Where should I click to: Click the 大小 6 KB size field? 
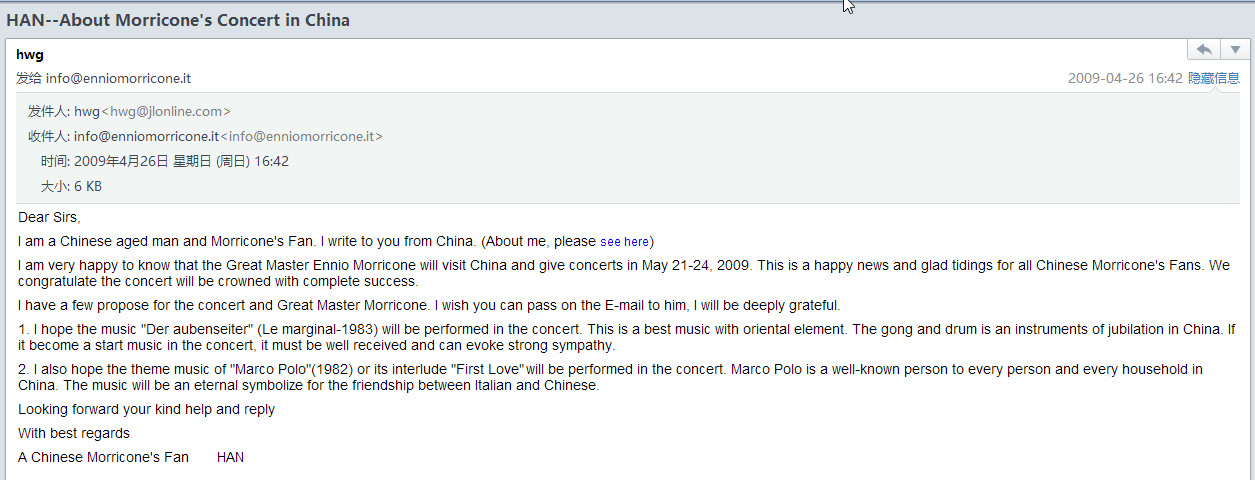[x=70, y=186]
